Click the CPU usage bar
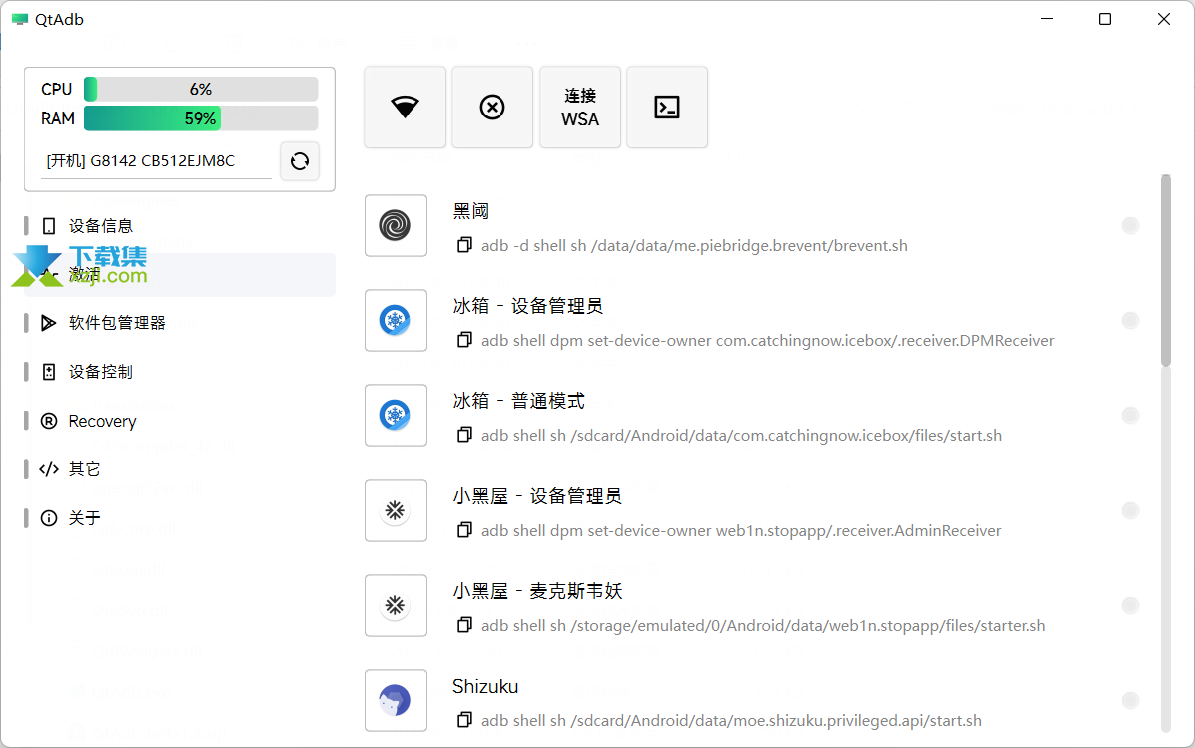This screenshot has height=748, width=1195. 201,89
